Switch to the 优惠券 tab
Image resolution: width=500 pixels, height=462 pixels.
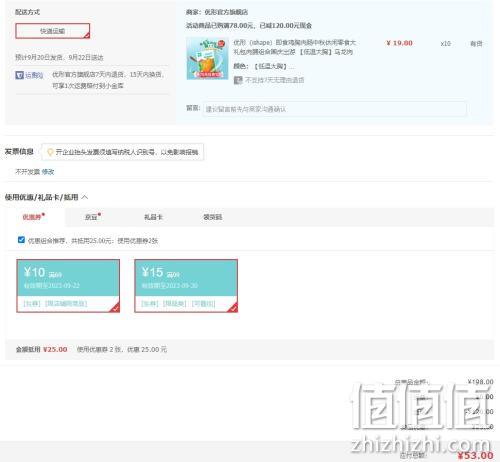point(33,217)
